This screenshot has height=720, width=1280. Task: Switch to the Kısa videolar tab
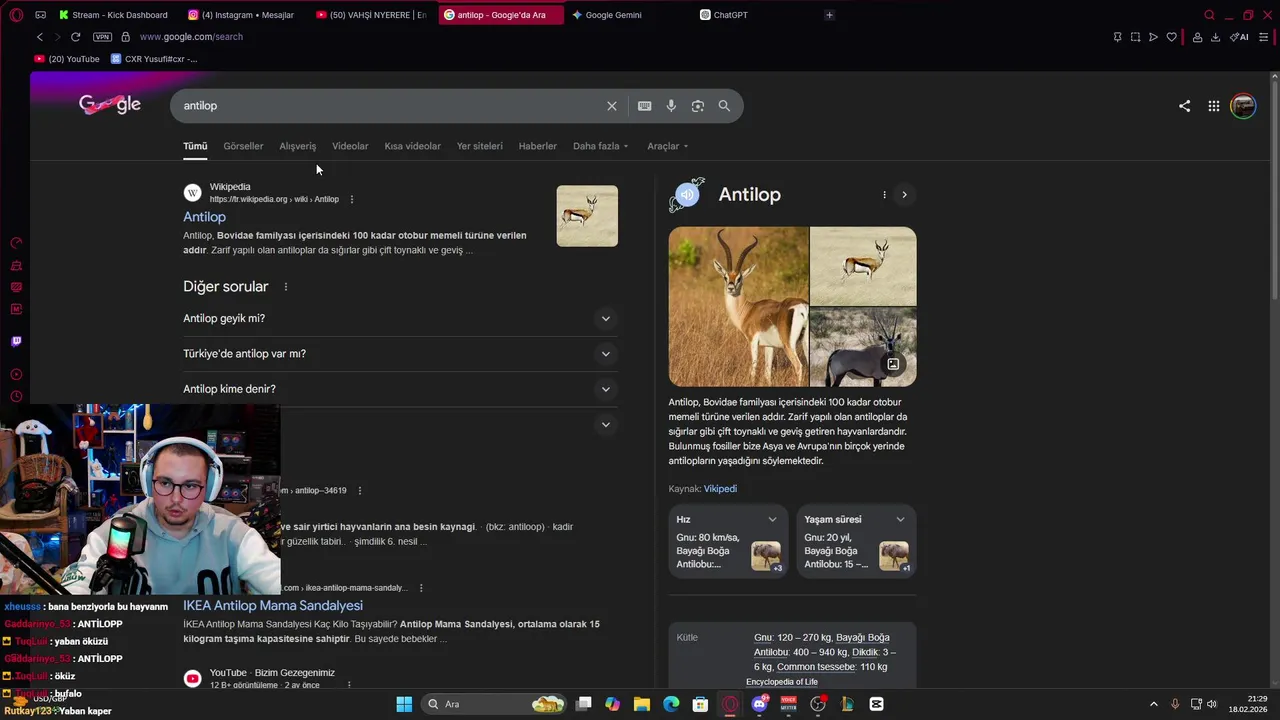coord(412,146)
